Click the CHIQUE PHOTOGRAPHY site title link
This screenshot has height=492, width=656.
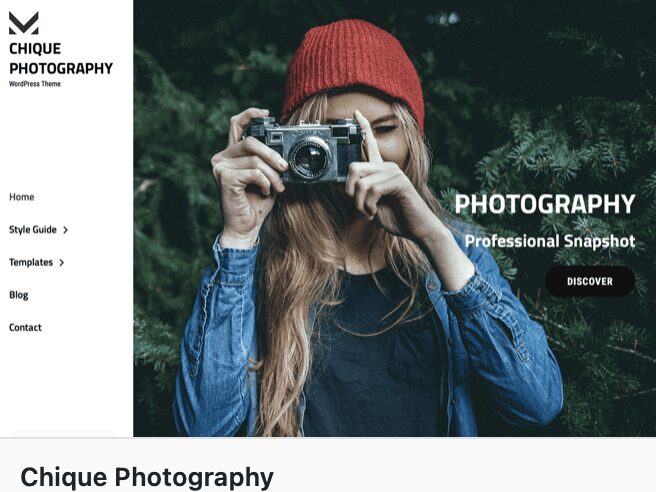[61, 59]
